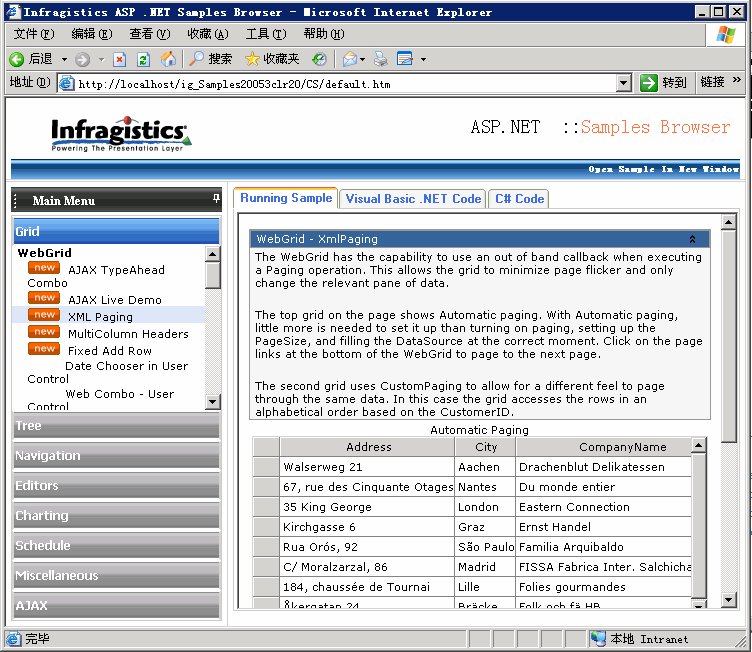Click the Refresh page icon
752x652 pixels.
click(x=143, y=59)
